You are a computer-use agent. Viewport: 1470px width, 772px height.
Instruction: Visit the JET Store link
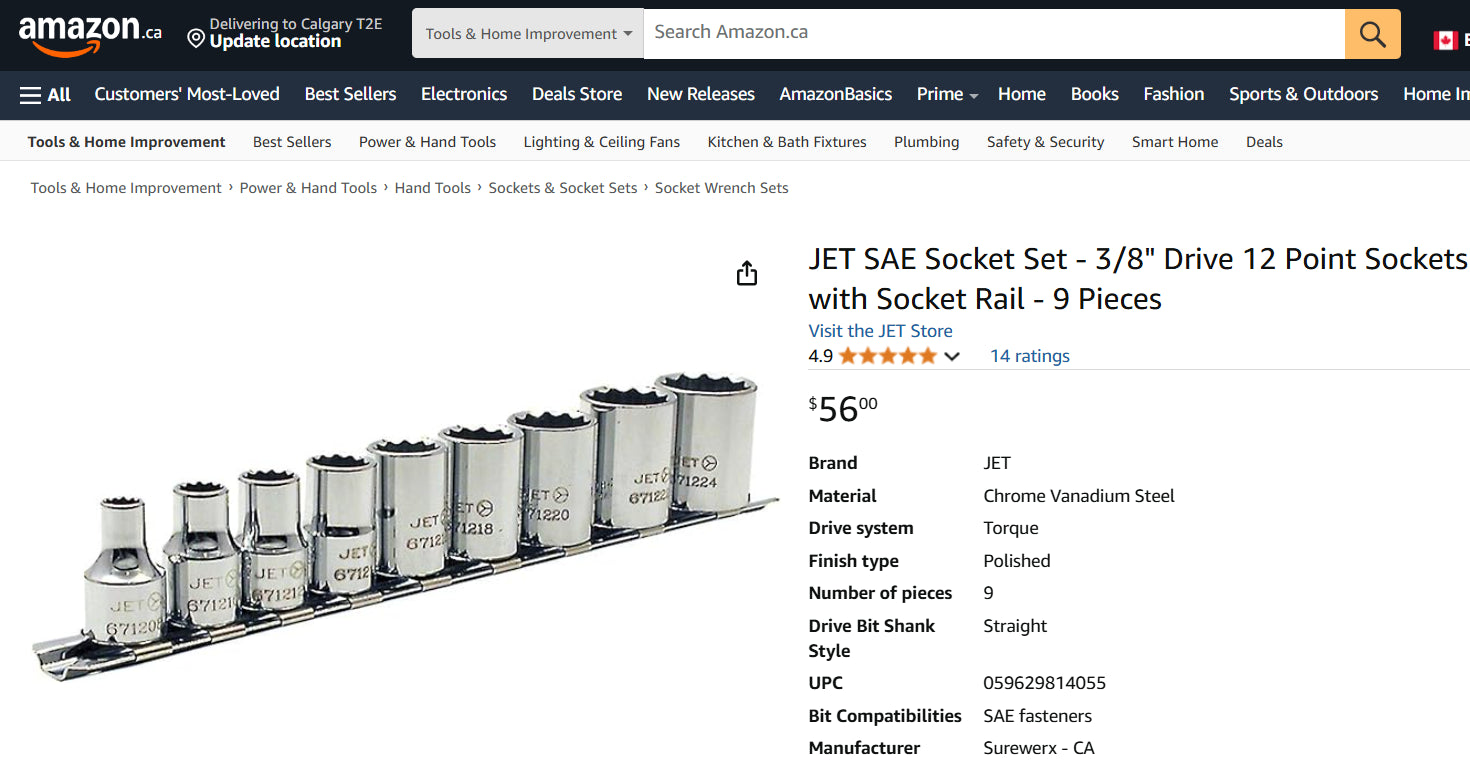pyautogui.click(x=880, y=331)
